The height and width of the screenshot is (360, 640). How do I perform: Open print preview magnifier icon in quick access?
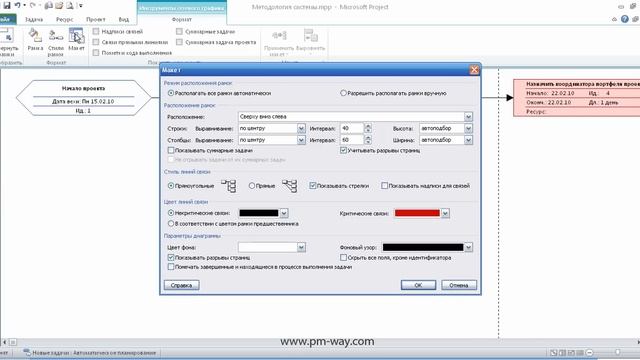point(70,5)
